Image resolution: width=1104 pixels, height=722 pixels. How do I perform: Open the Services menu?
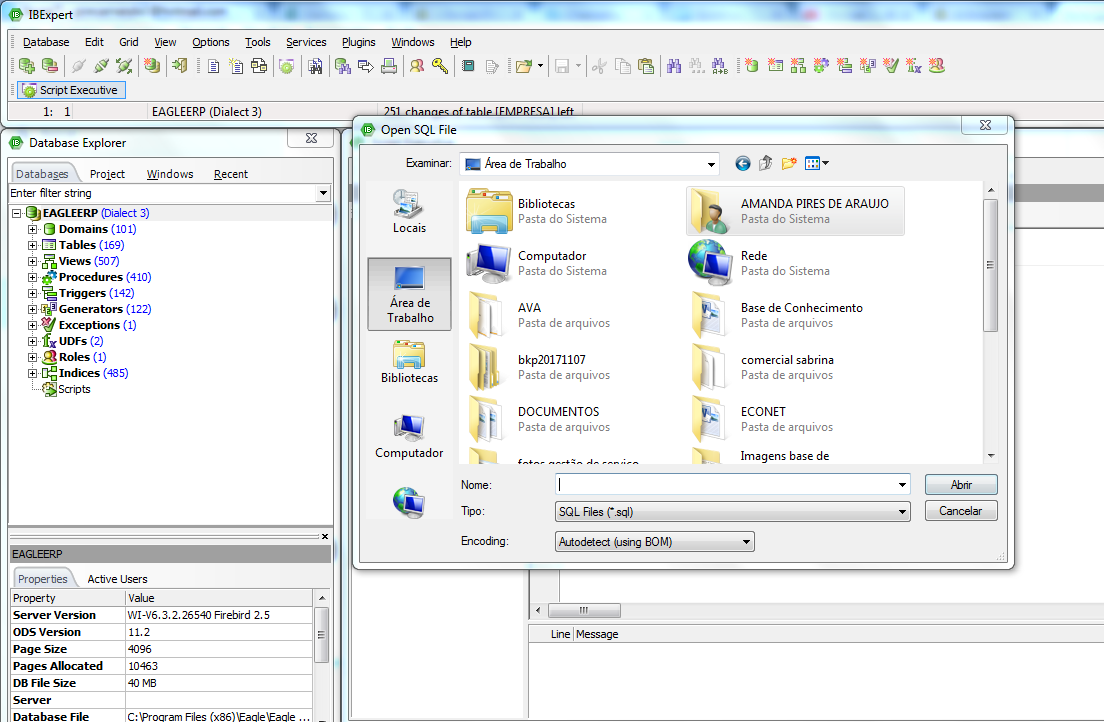pos(306,42)
